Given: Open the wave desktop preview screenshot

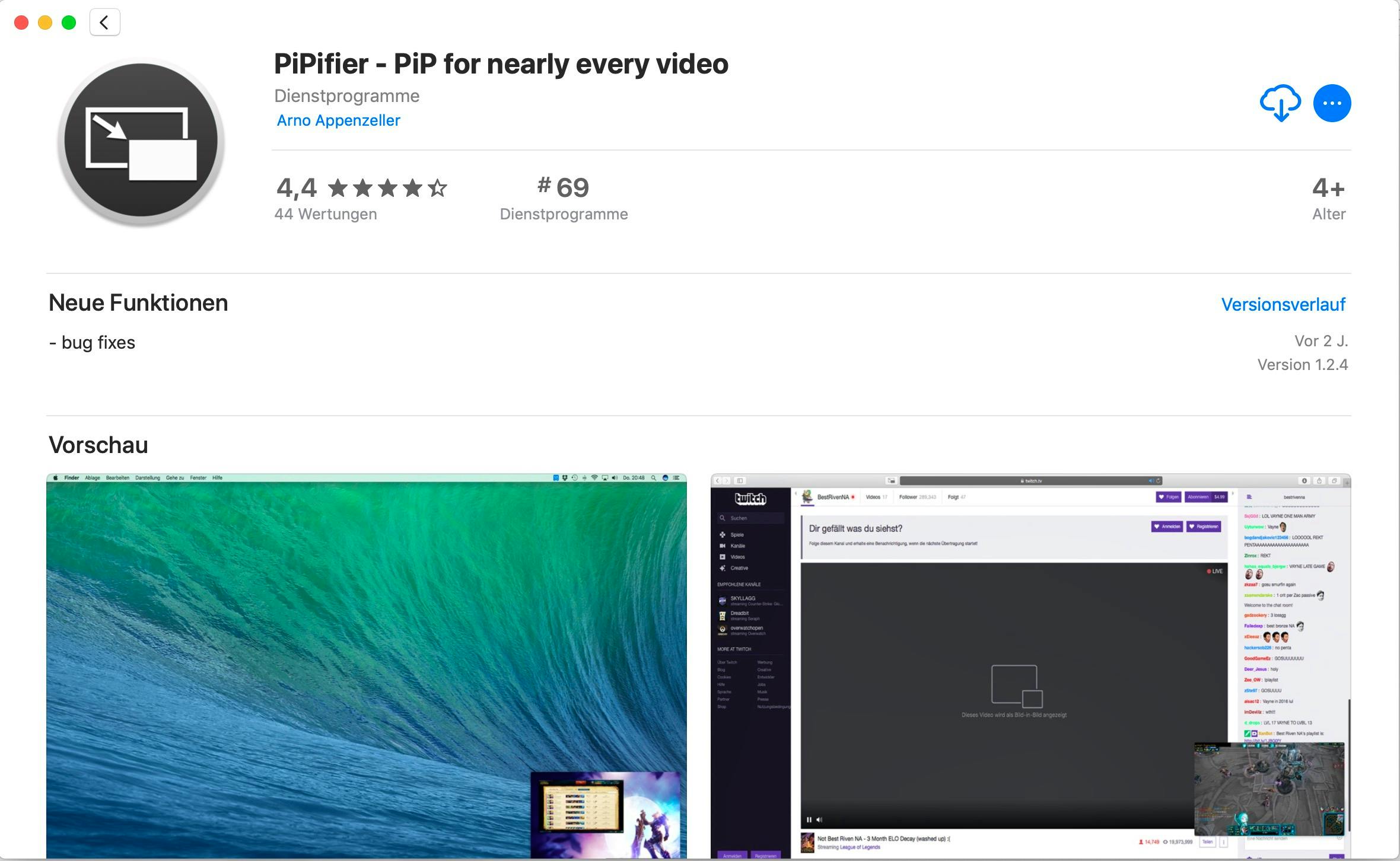Looking at the screenshot, I should click(x=366, y=664).
